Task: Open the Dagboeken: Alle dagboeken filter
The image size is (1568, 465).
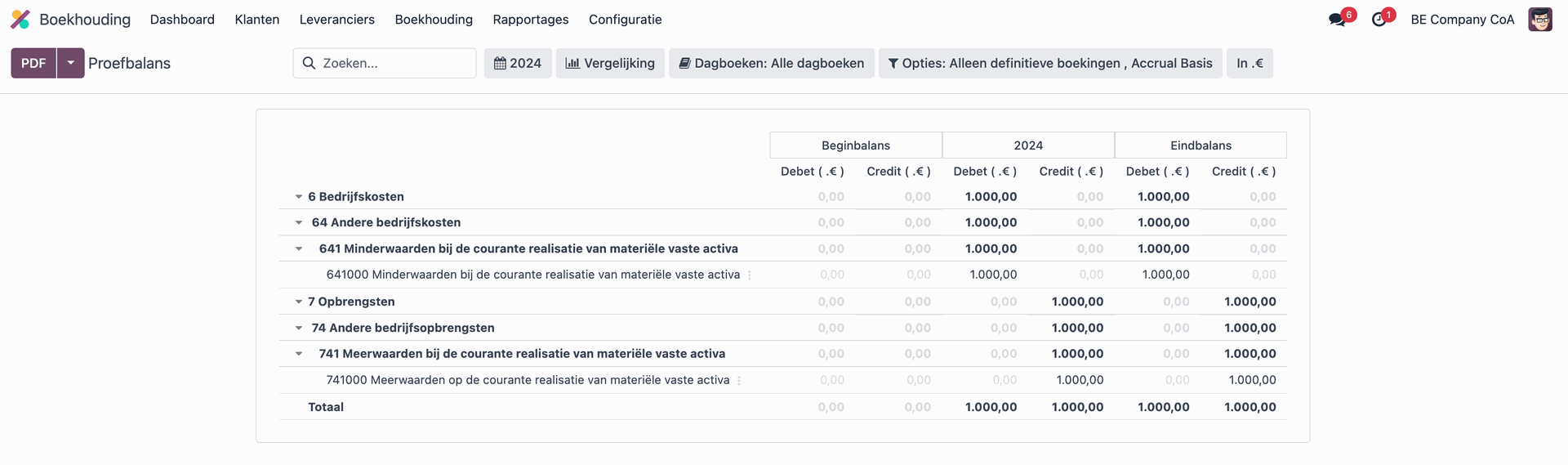Action: point(772,63)
